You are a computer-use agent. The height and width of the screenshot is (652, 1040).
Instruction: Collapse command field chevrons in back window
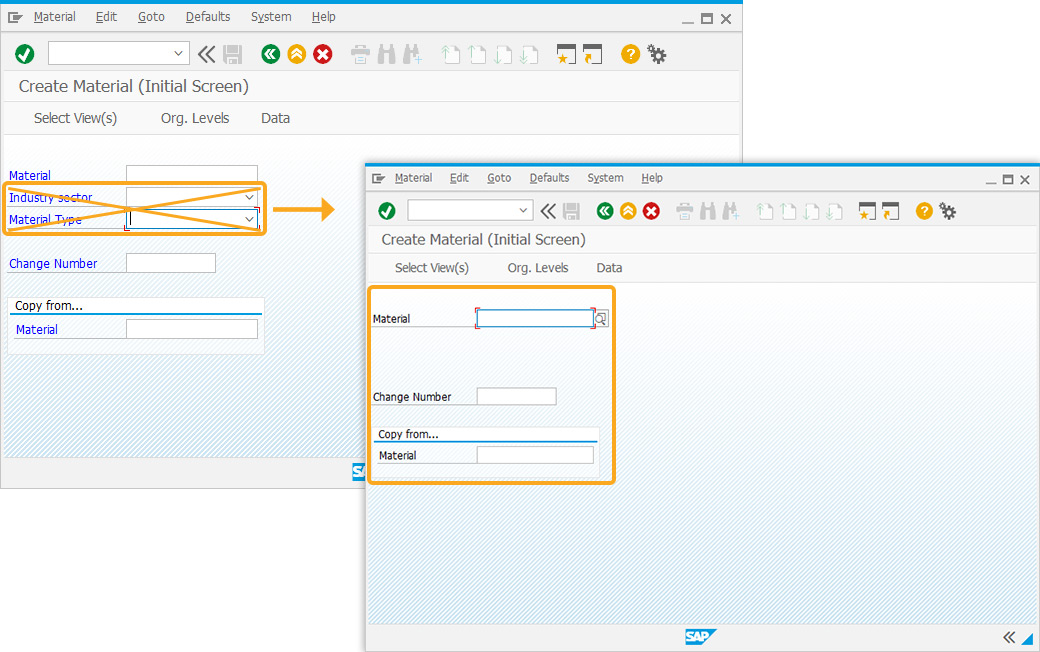pyautogui.click(x=206, y=54)
